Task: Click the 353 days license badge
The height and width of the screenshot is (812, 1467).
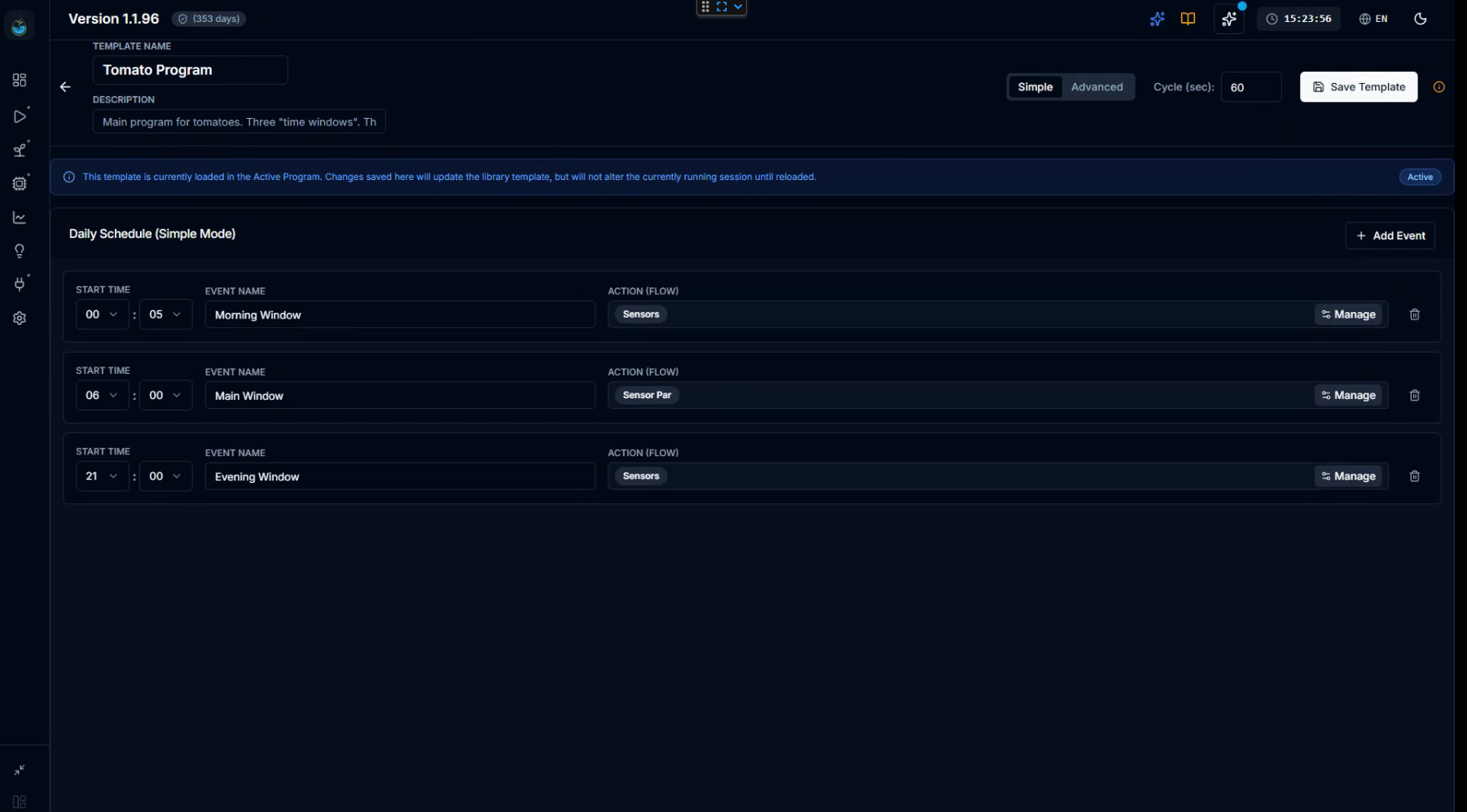Action: point(209,19)
